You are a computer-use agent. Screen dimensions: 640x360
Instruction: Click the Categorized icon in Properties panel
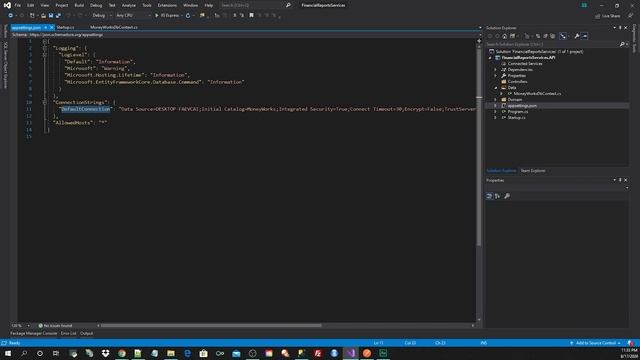pyautogui.click(x=489, y=196)
